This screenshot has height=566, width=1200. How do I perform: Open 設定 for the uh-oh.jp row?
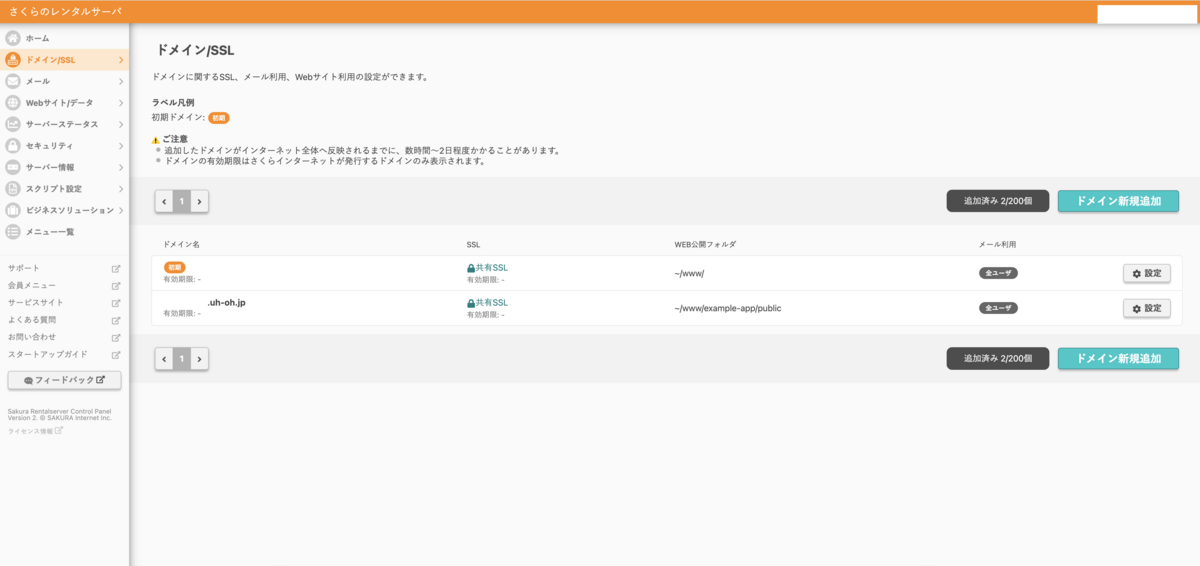coord(1146,308)
